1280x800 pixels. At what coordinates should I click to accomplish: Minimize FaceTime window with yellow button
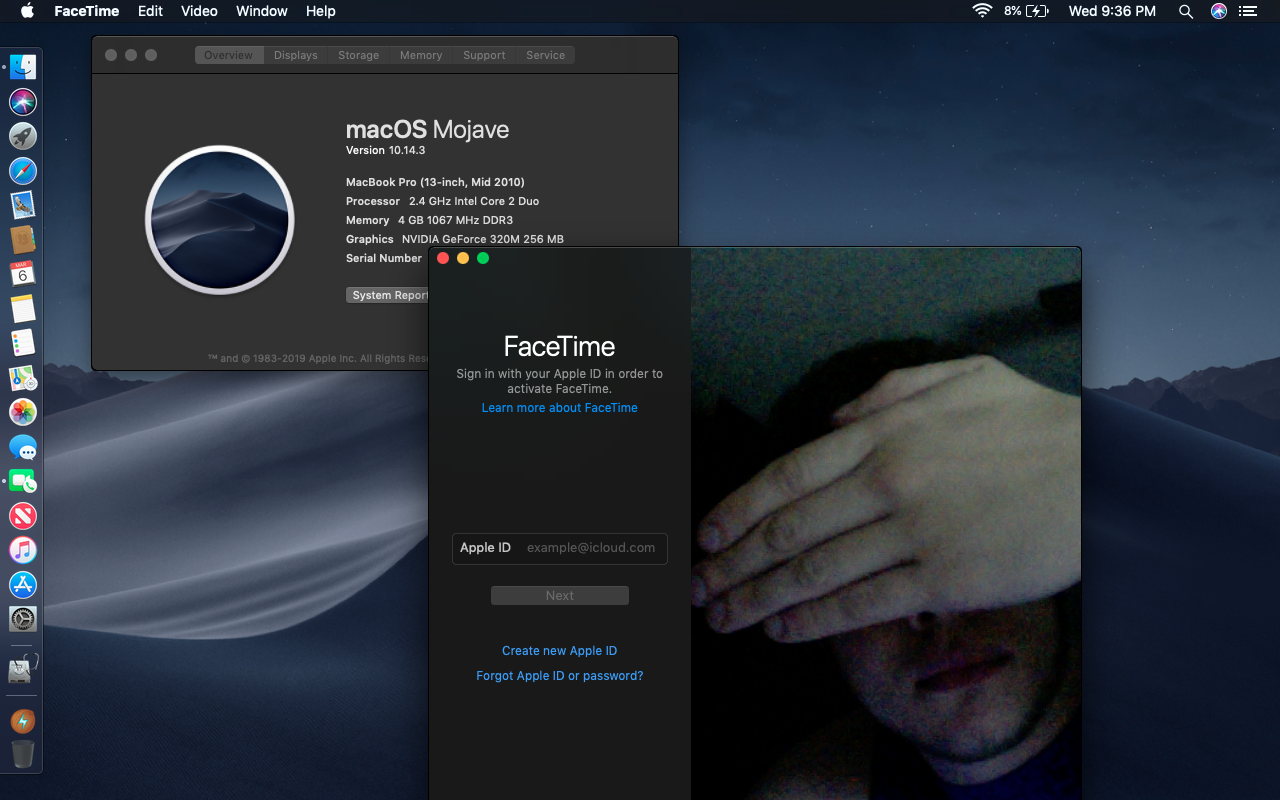pyautogui.click(x=463, y=258)
